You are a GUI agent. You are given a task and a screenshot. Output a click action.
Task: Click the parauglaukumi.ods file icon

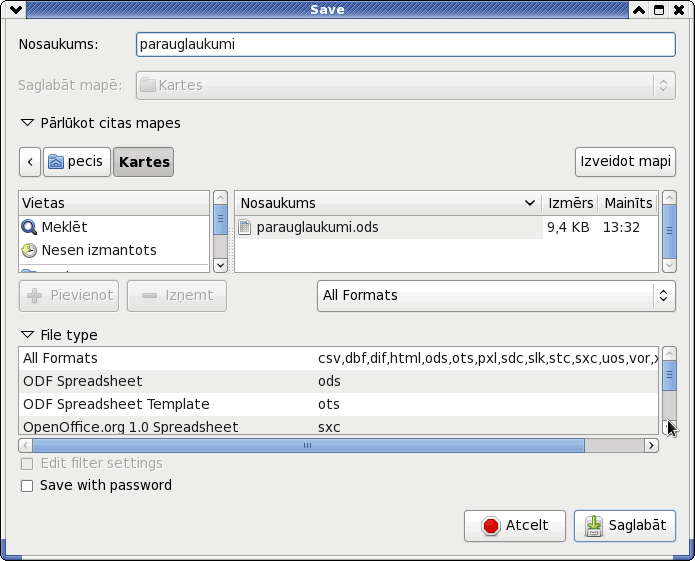coord(244,227)
